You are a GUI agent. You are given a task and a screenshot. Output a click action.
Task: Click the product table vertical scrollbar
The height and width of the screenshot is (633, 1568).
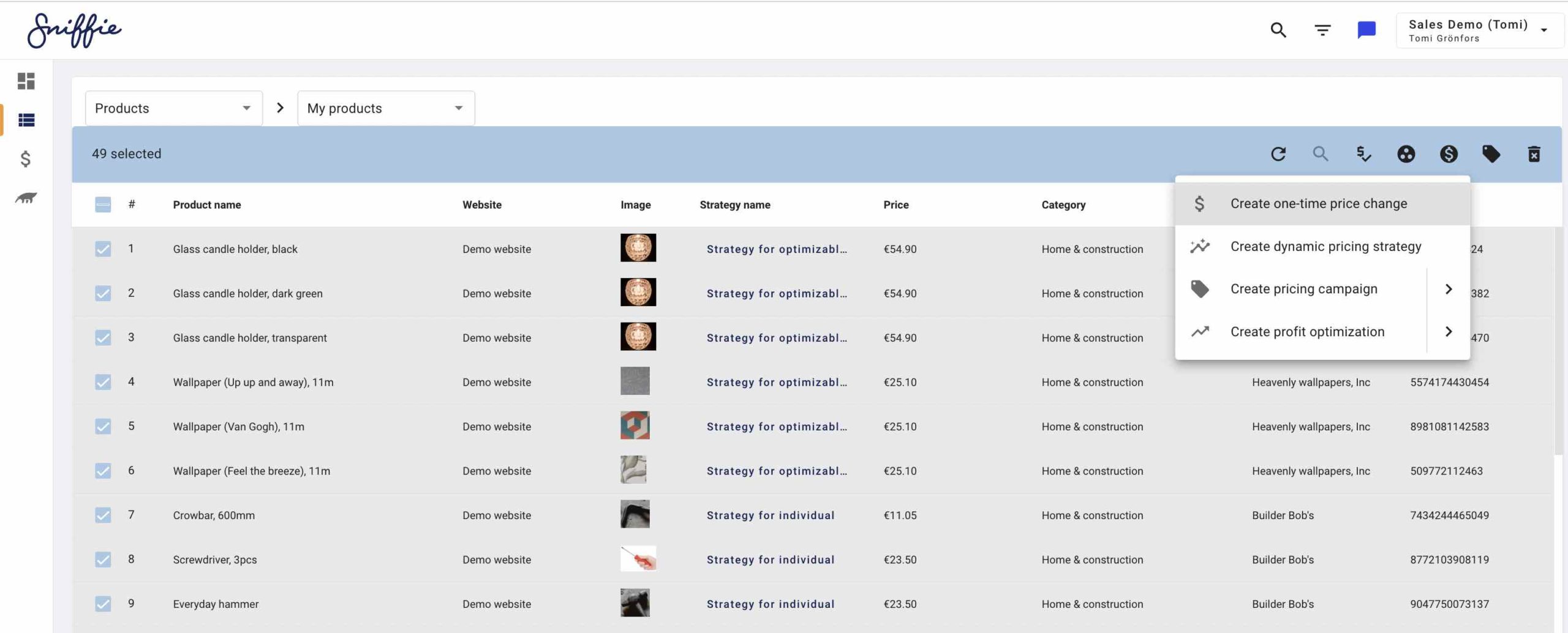(x=1559, y=341)
